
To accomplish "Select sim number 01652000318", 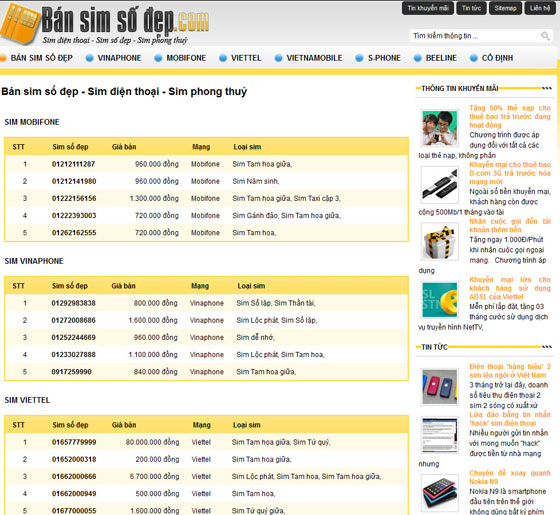I will (x=74, y=459).
